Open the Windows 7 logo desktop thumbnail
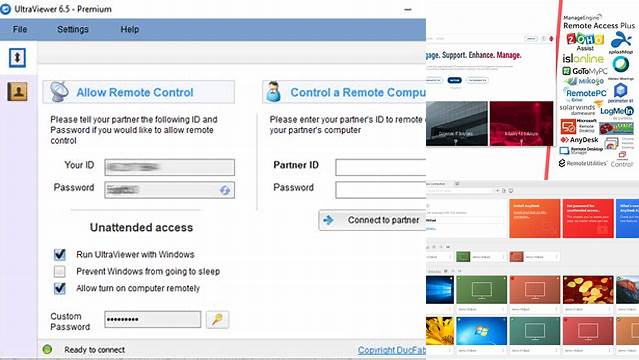The height and width of the screenshot is (360, 639). pyautogui.click(x=481, y=331)
